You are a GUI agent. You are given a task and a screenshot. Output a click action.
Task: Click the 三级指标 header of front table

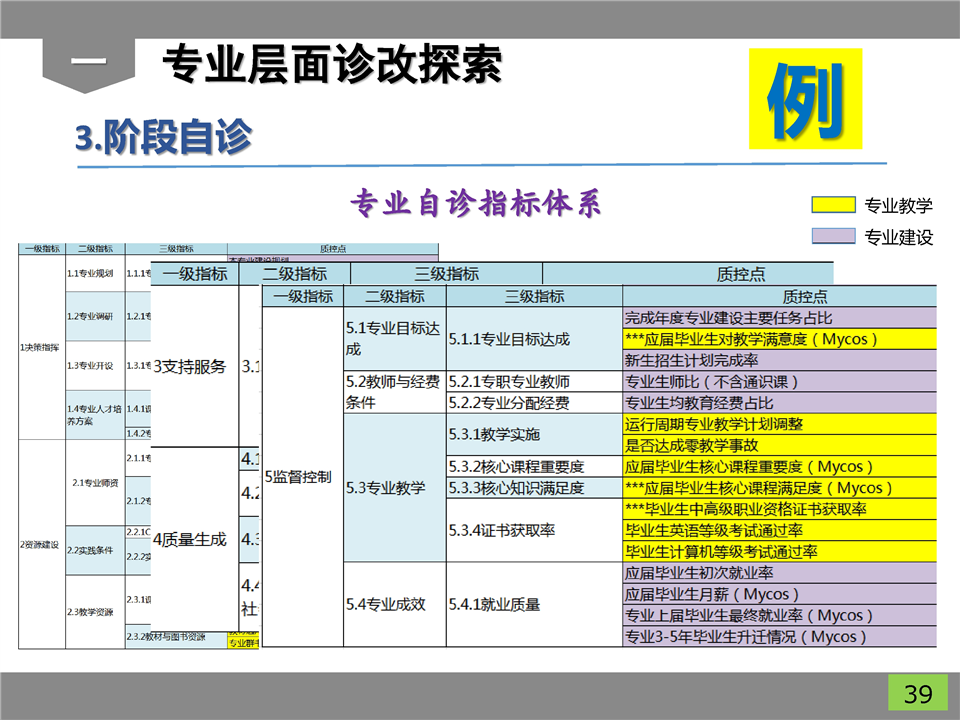pyautogui.click(x=534, y=296)
